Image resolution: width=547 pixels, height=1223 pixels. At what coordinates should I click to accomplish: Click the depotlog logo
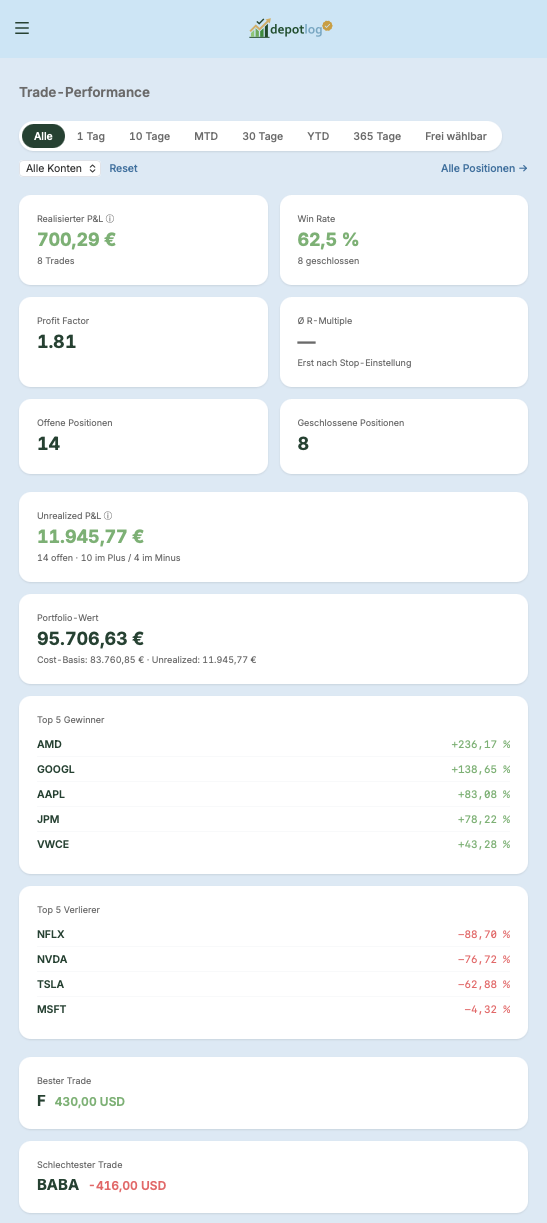(x=290, y=28)
